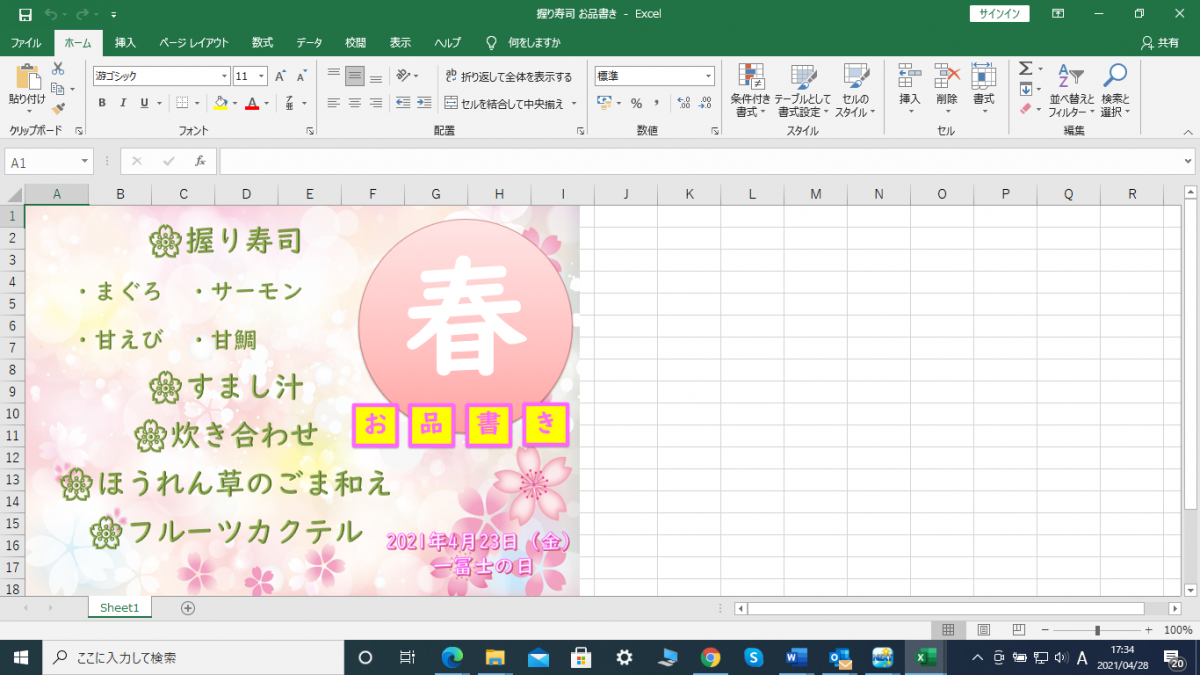Image resolution: width=1200 pixels, height=675 pixels.
Task: Open the number format dropdown (標準)
Action: (x=709, y=76)
